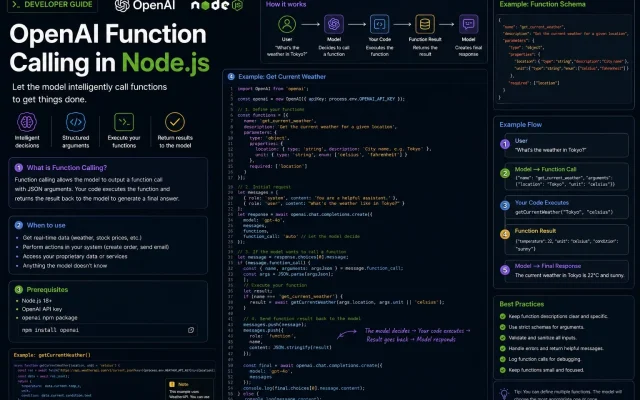Click the Note icon in the bottom callout
Viewport: 640px width, 400px height.
pyautogui.click(x=172, y=384)
